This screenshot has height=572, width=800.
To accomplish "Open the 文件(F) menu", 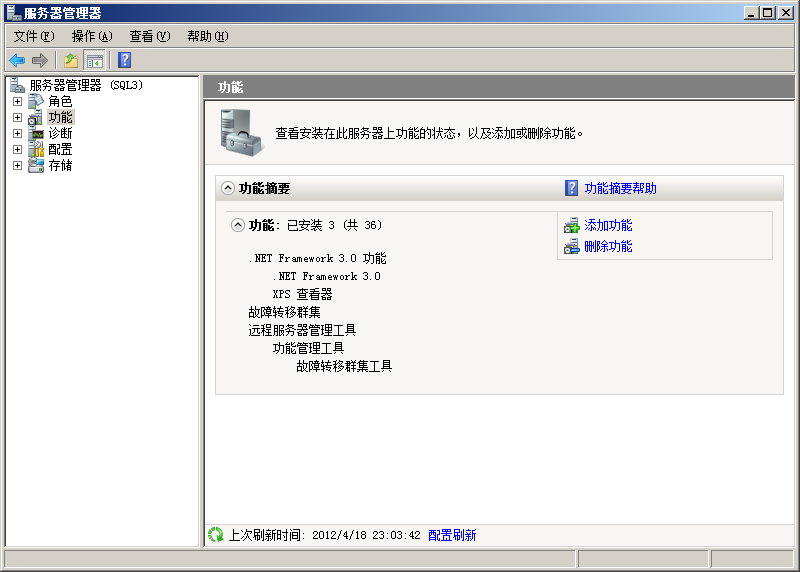I will pyautogui.click(x=34, y=36).
